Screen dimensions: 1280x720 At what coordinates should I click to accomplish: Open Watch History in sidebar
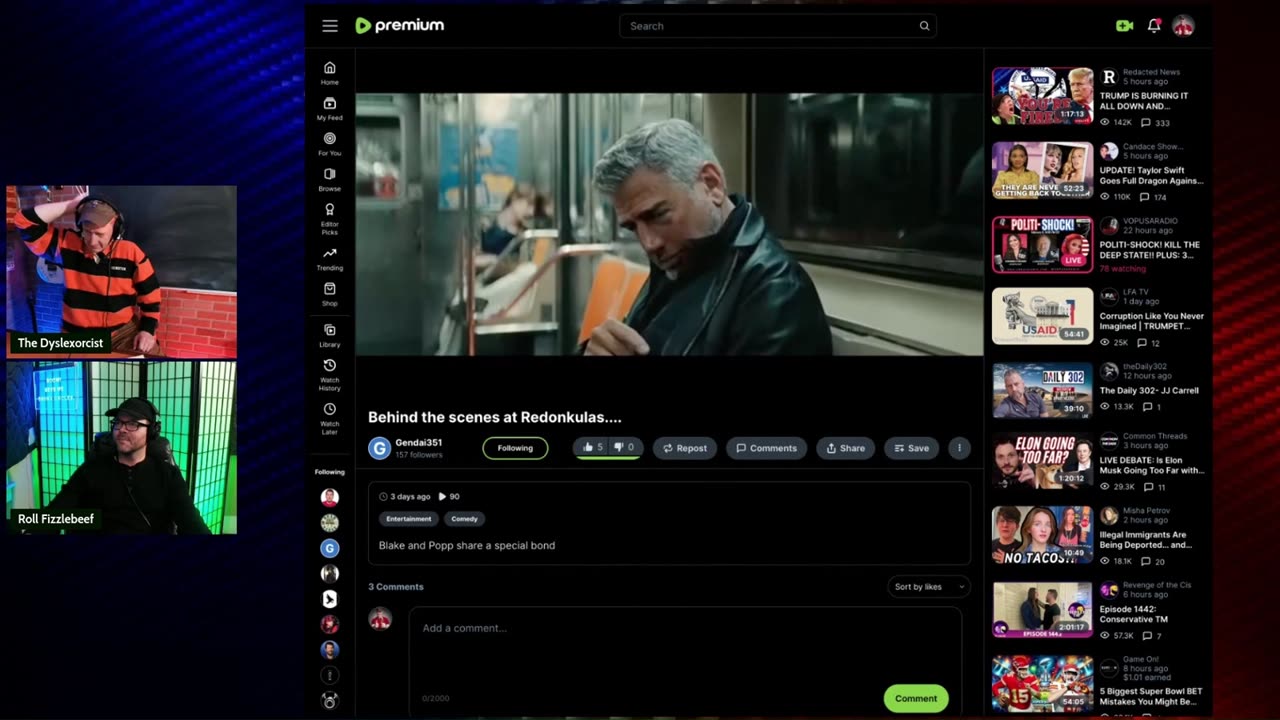[330, 375]
